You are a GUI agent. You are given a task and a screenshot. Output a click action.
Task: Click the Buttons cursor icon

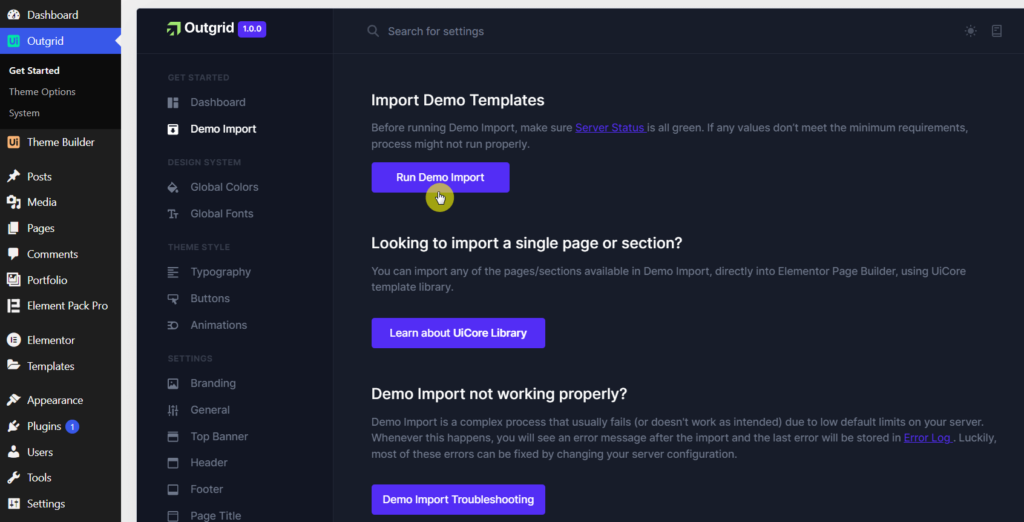[x=173, y=299]
